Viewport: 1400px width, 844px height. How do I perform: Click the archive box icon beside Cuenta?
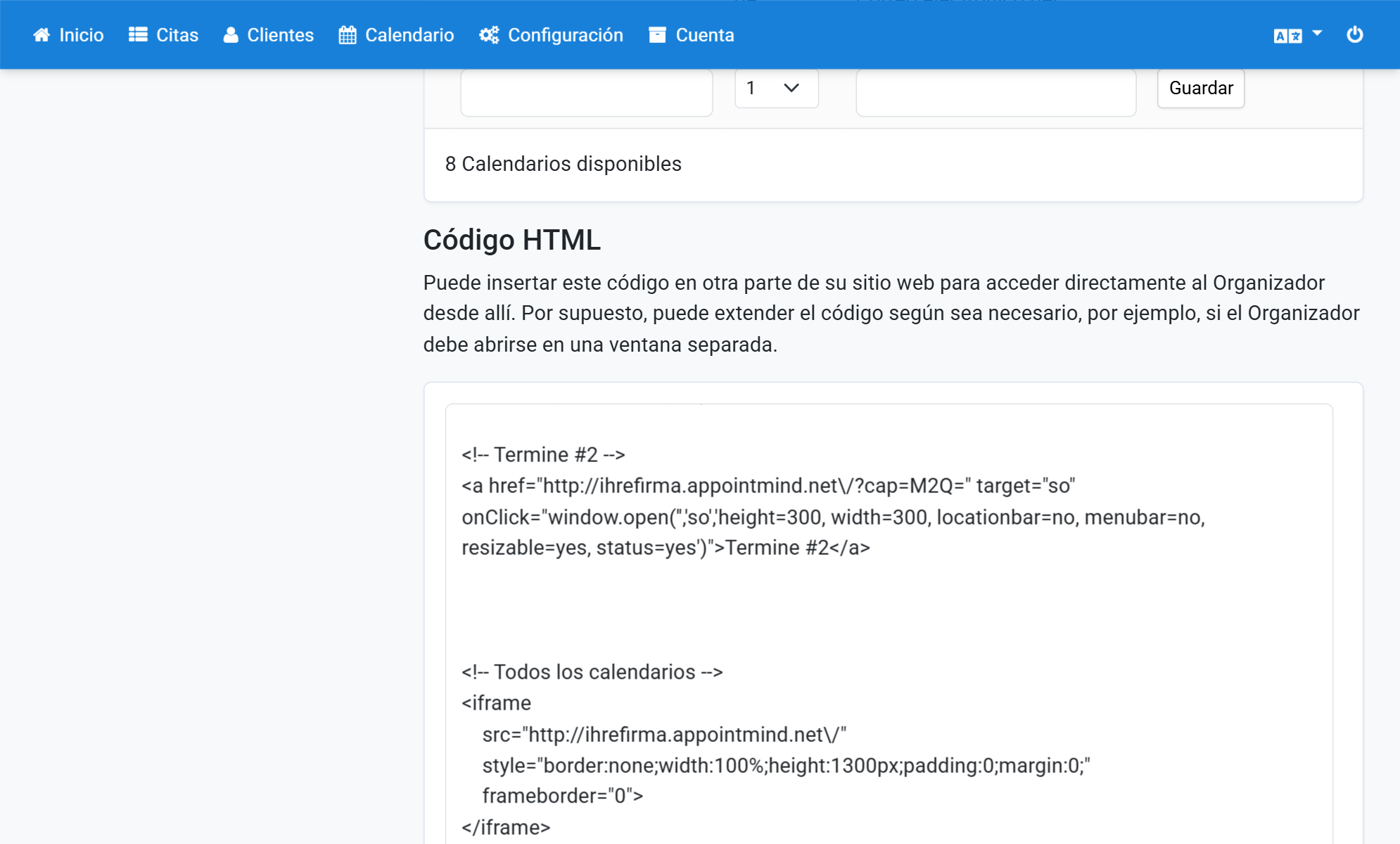pyautogui.click(x=657, y=35)
